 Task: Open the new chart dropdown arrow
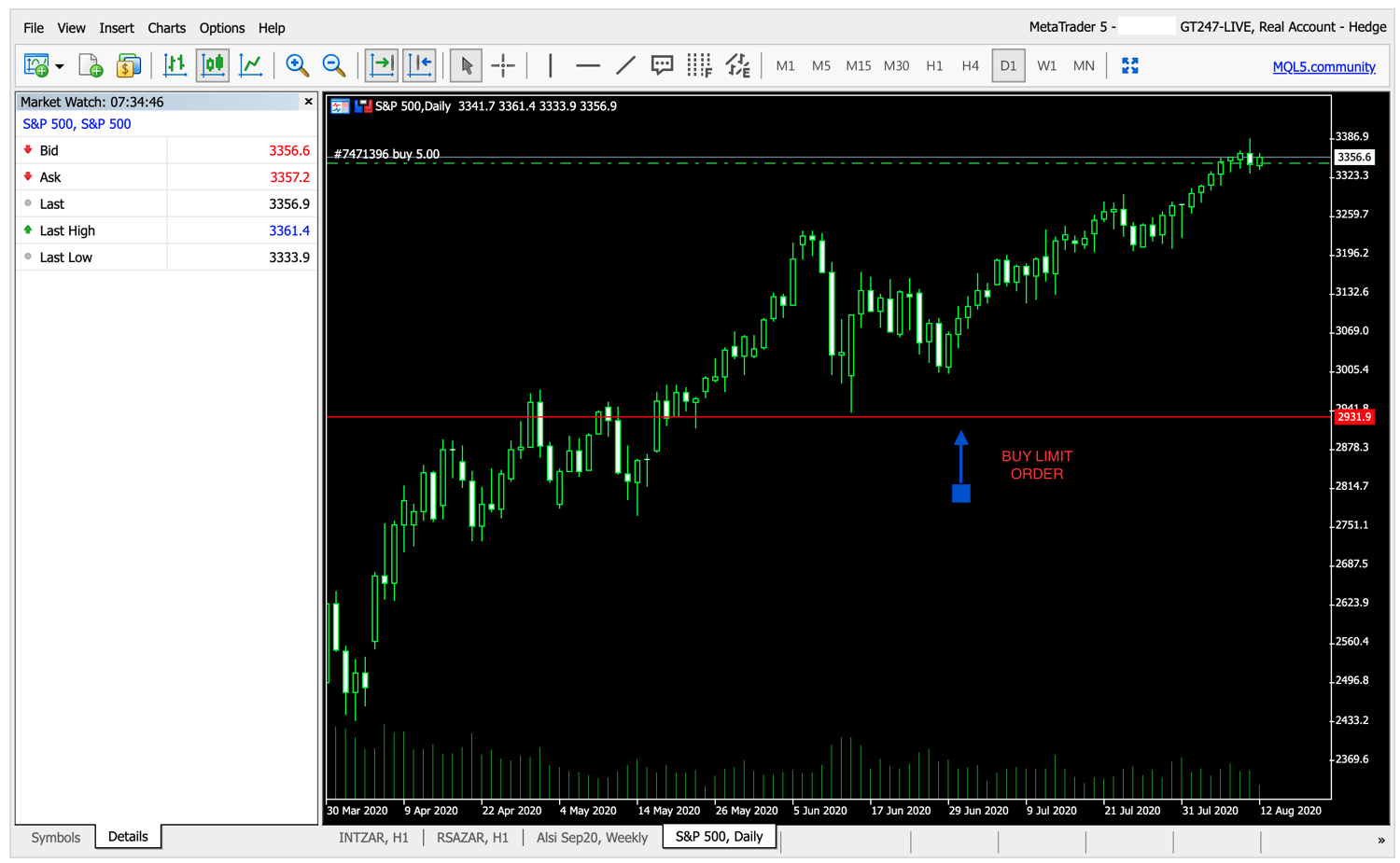(x=58, y=65)
